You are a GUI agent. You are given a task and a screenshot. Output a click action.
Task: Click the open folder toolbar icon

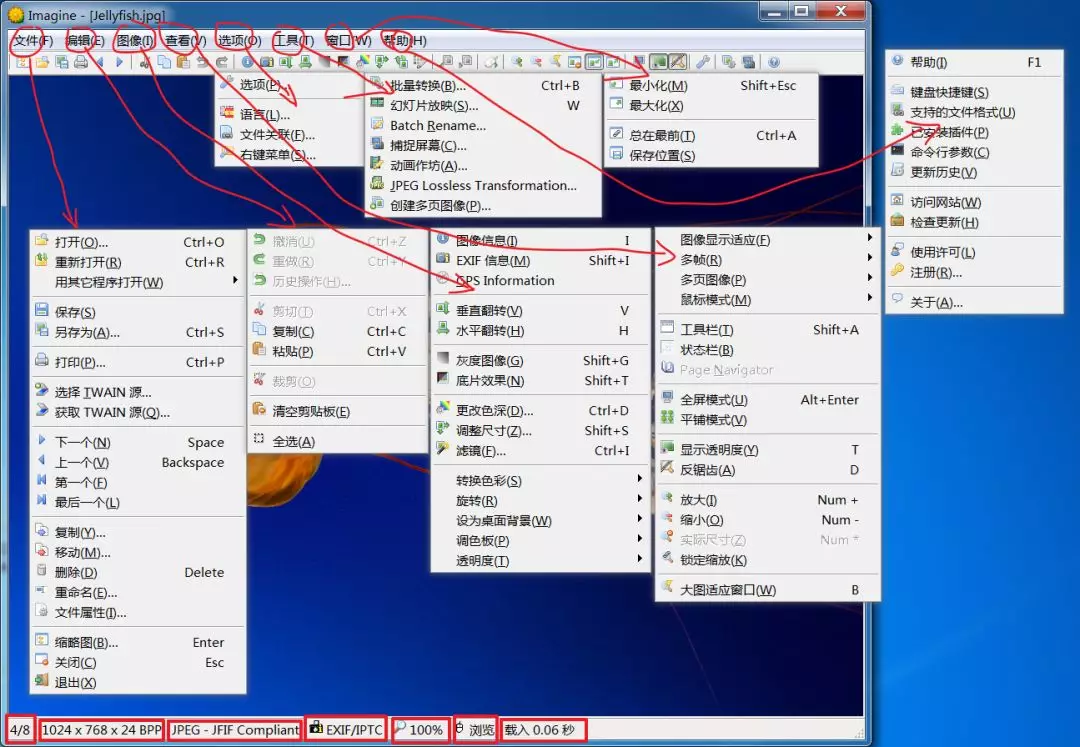(43, 63)
